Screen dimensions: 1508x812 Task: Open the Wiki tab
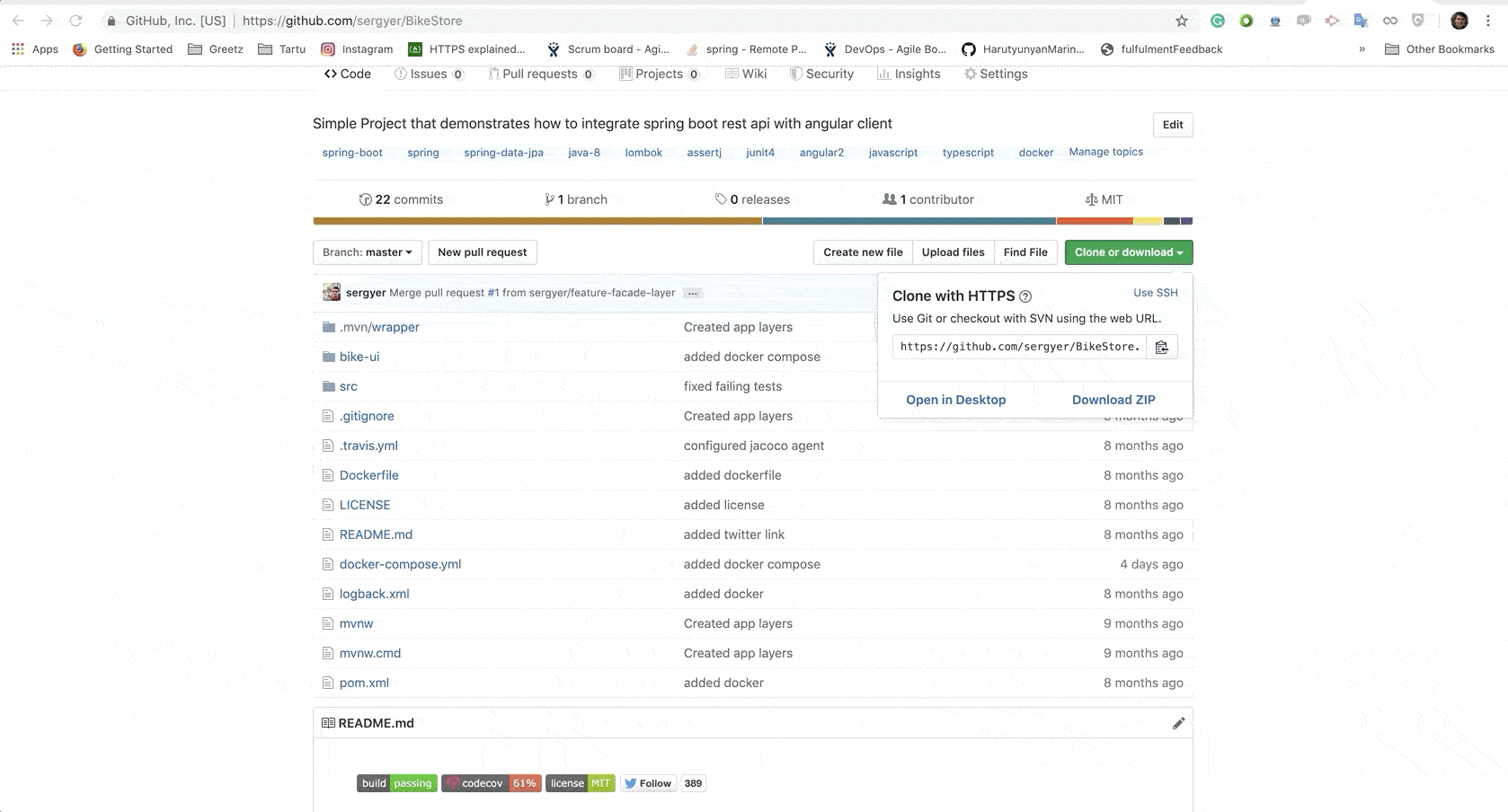746,74
